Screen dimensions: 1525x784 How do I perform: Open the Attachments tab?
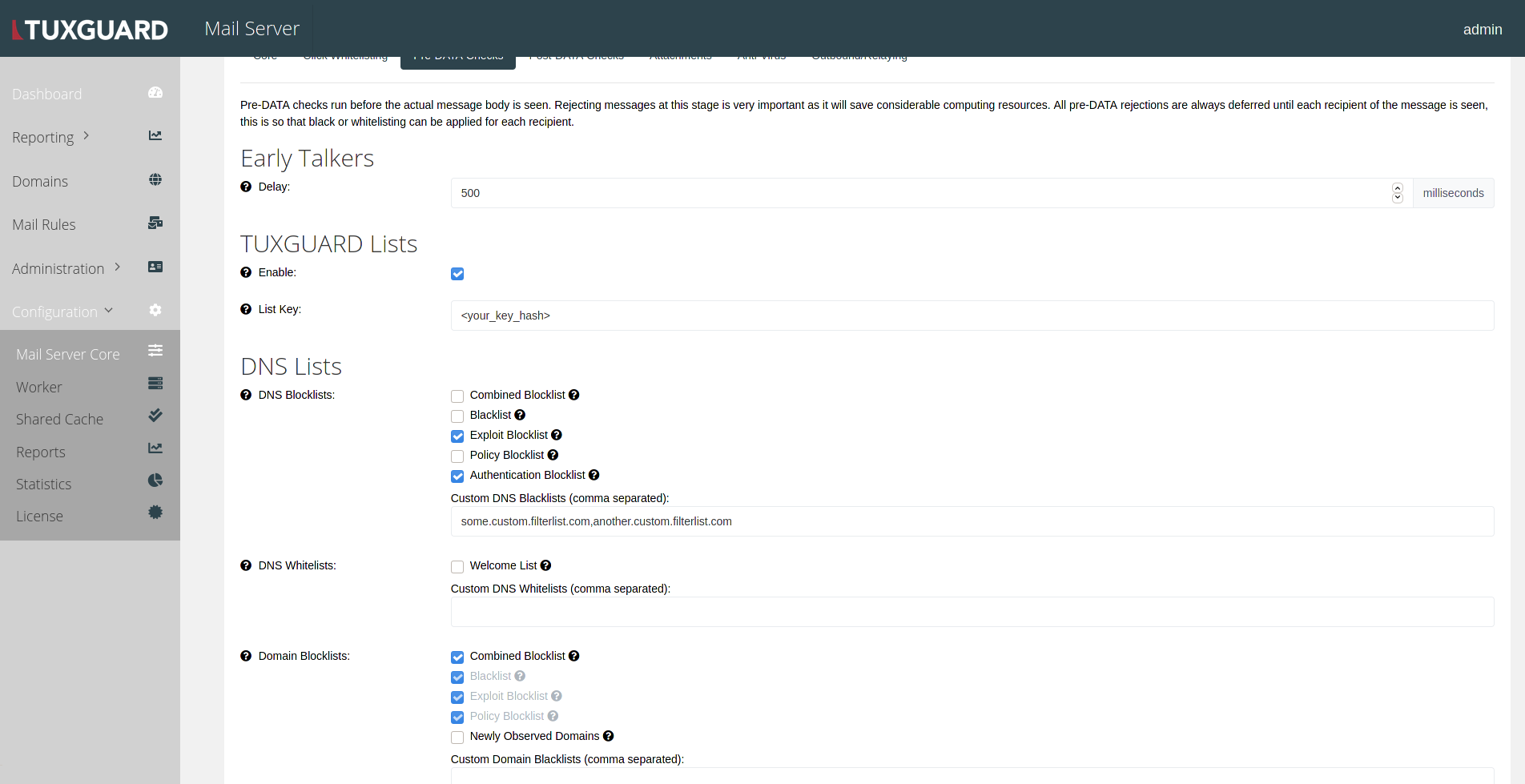(x=680, y=55)
